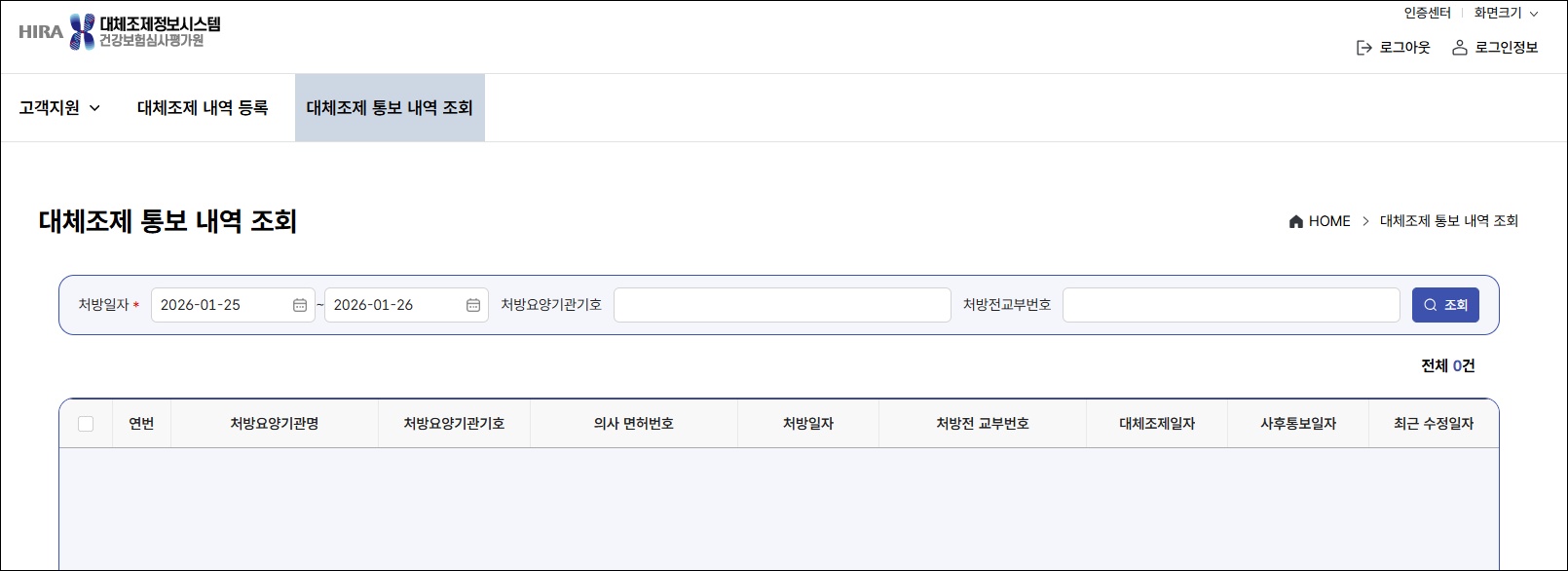Focus the 처방요양기관기호 input field
Viewport: 1568px width, 571px height.
(x=782, y=305)
